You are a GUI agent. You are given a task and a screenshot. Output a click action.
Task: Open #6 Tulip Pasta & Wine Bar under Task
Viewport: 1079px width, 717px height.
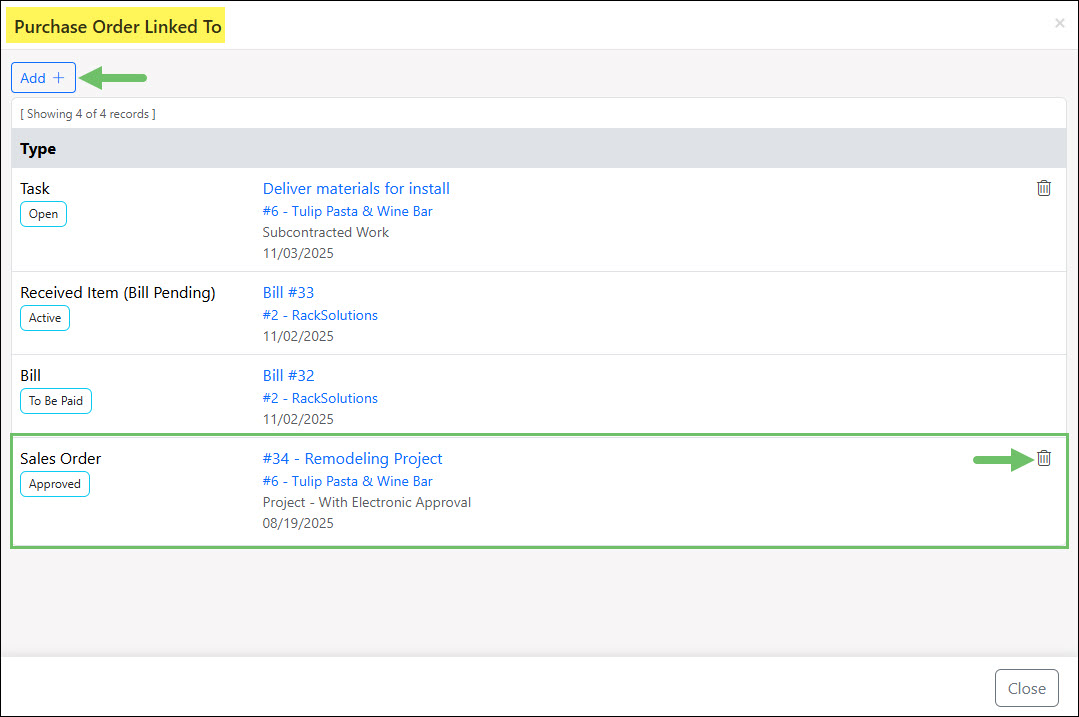pyautogui.click(x=347, y=211)
